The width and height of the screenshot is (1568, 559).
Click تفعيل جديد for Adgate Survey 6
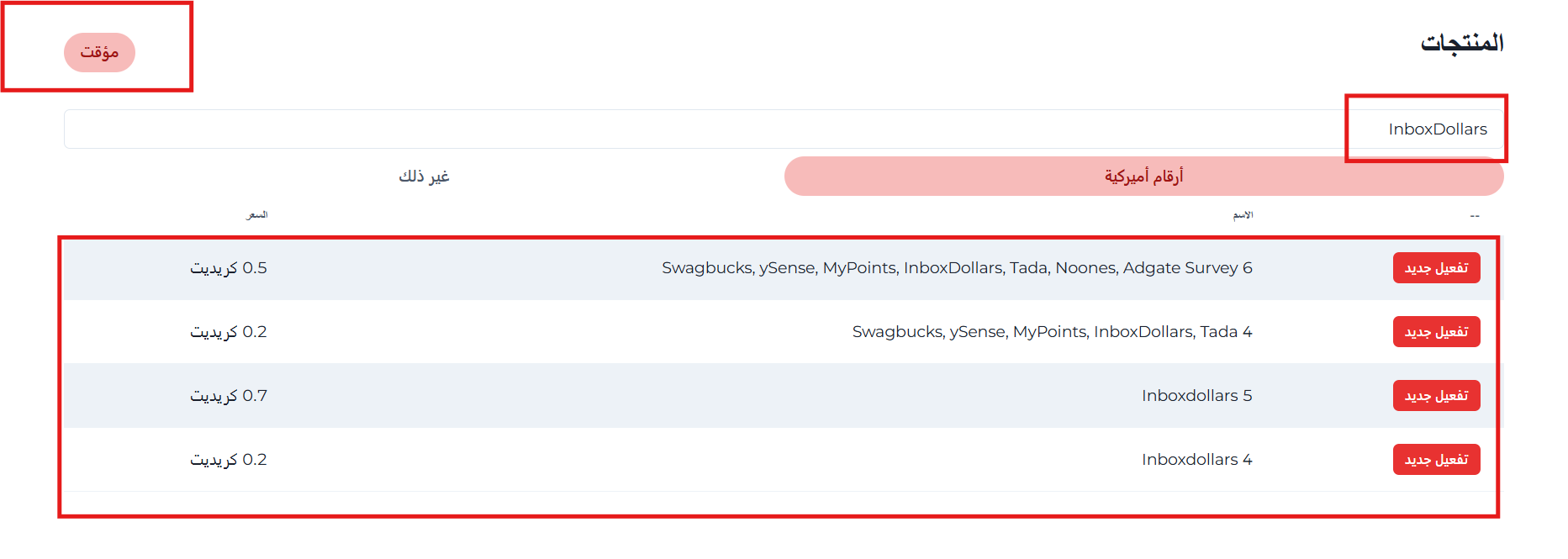click(1436, 268)
